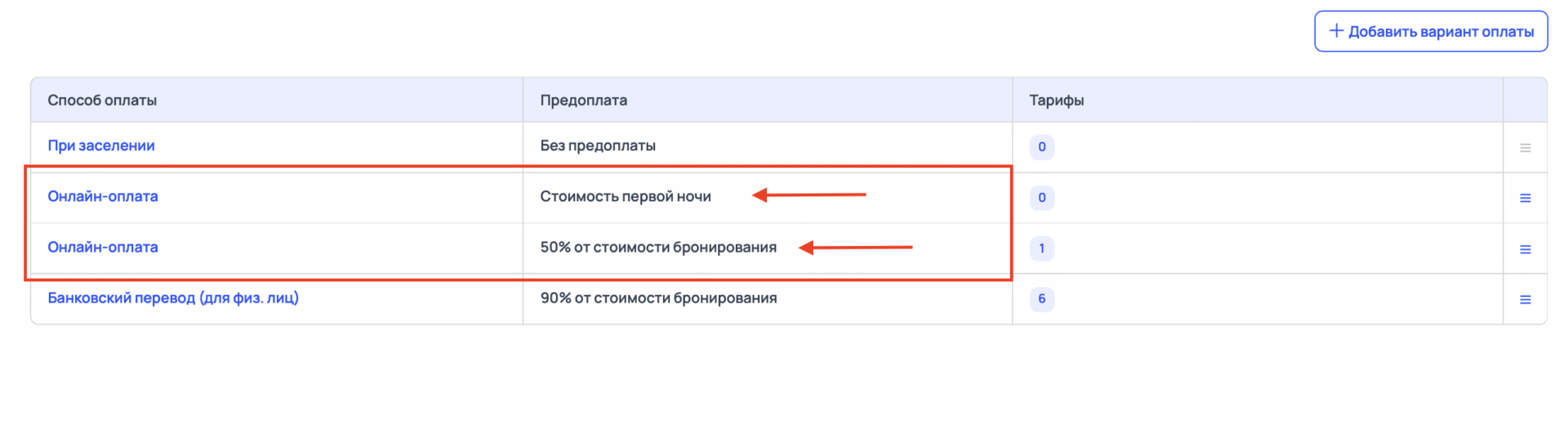Click reorder handle for the first-night 'Онлайн-оплата' row

[1525, 199]
